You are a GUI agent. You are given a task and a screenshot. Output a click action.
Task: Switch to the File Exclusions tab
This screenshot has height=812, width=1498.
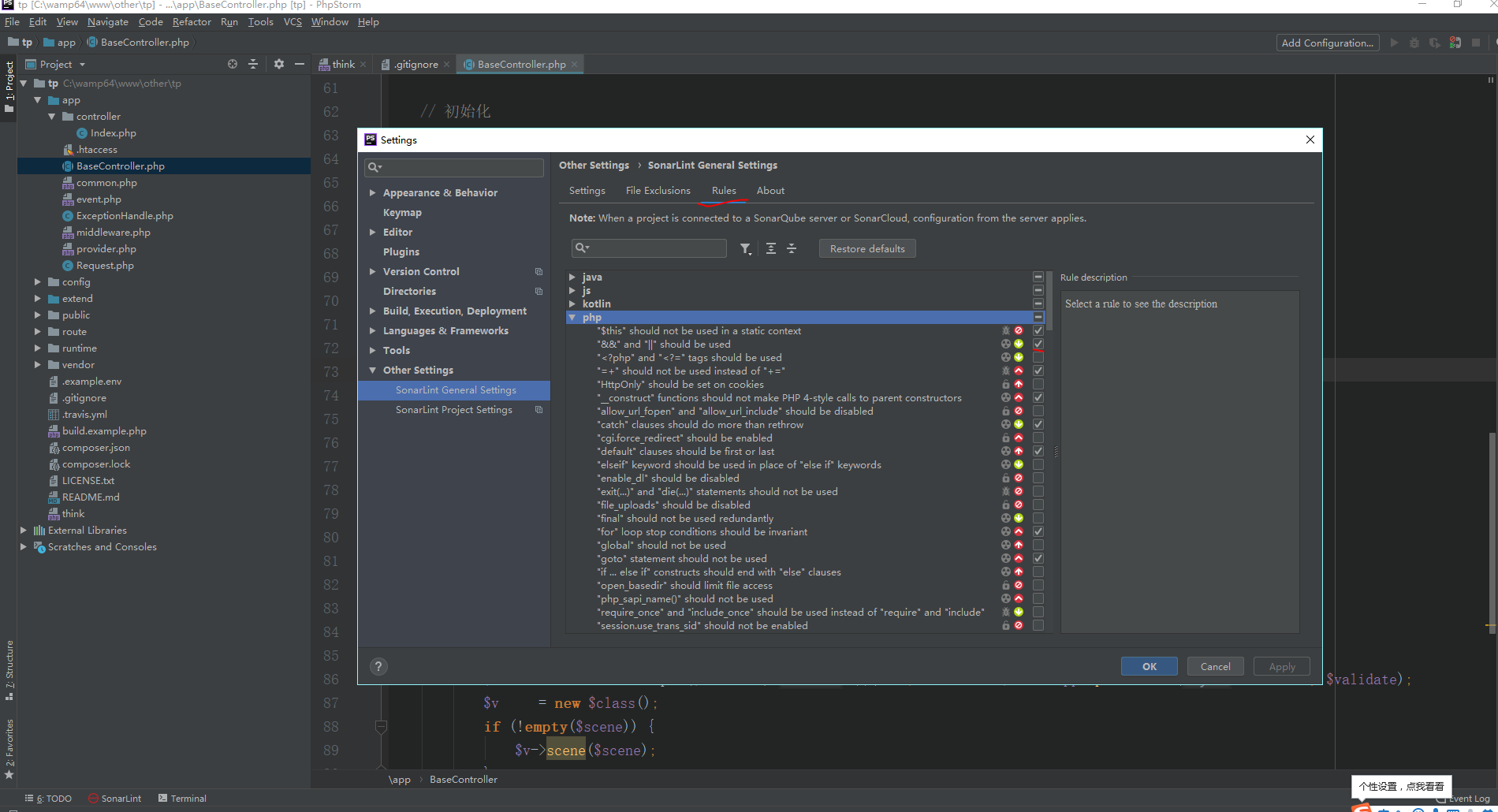click(658, 191)
